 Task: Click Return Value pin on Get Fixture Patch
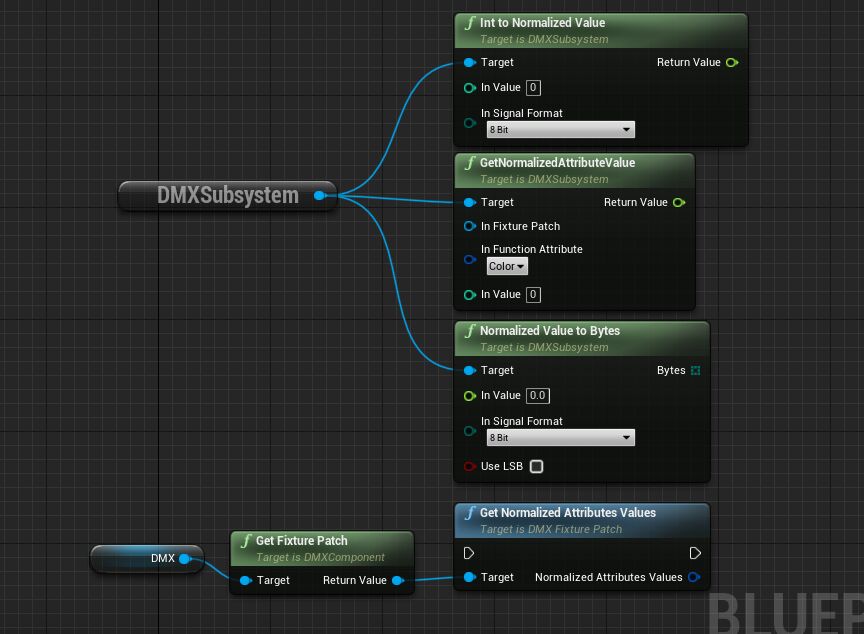coord(398,580)
